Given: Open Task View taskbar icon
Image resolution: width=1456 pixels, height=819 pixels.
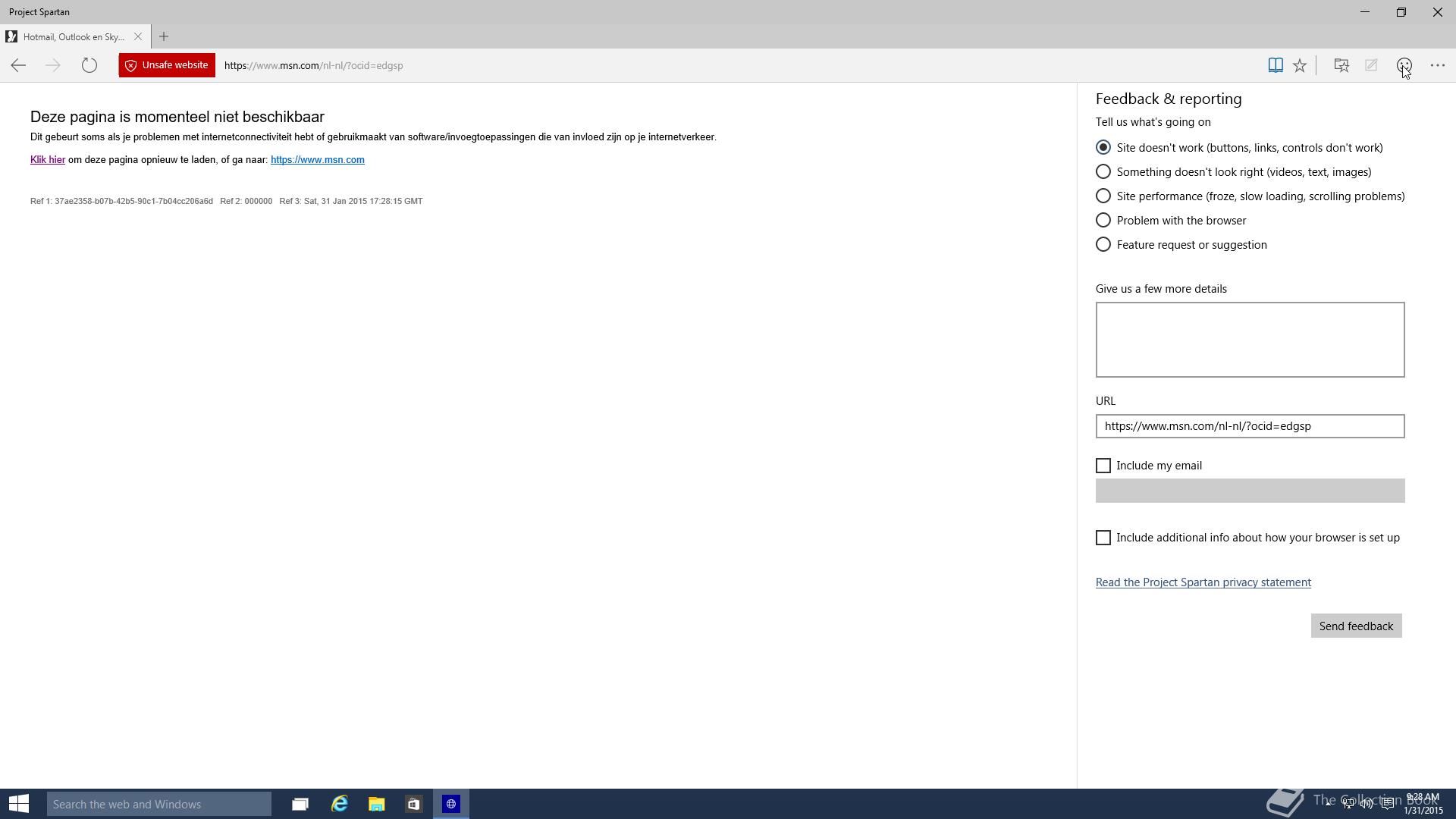Looking at the screenshot, I should point(300,804).
